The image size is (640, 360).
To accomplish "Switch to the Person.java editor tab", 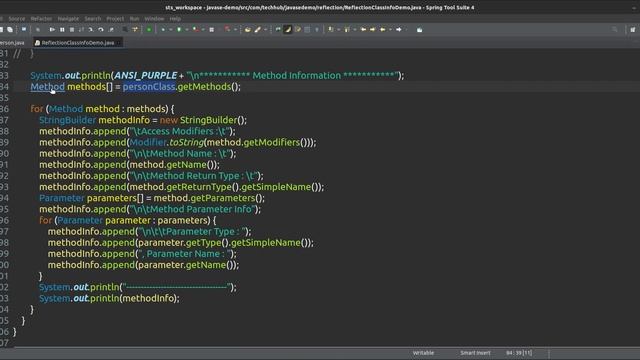I will (12, 42).
